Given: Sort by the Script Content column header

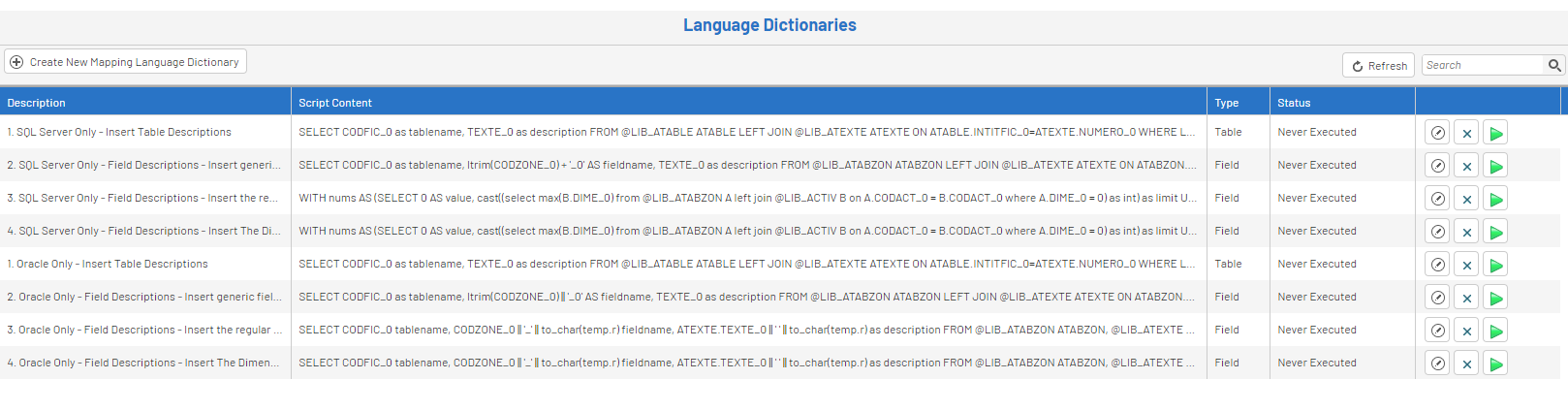Looking at the screenshot, I should pos(335,103).
